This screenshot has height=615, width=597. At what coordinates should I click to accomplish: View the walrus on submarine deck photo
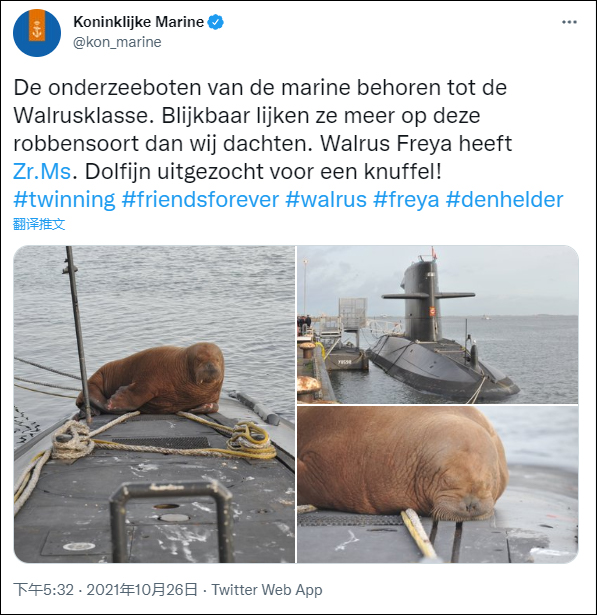click(x=154, y=404)
